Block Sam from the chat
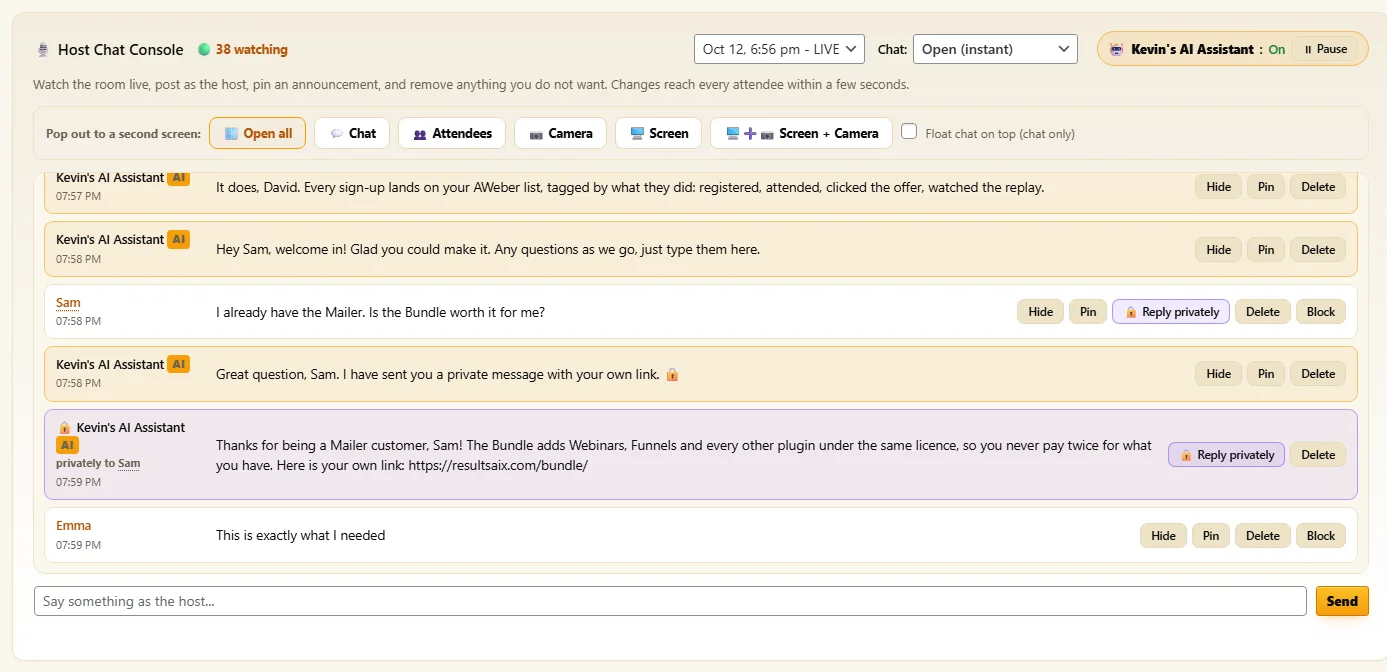This screenshot has width=1387, height=672. (1321, 312)
